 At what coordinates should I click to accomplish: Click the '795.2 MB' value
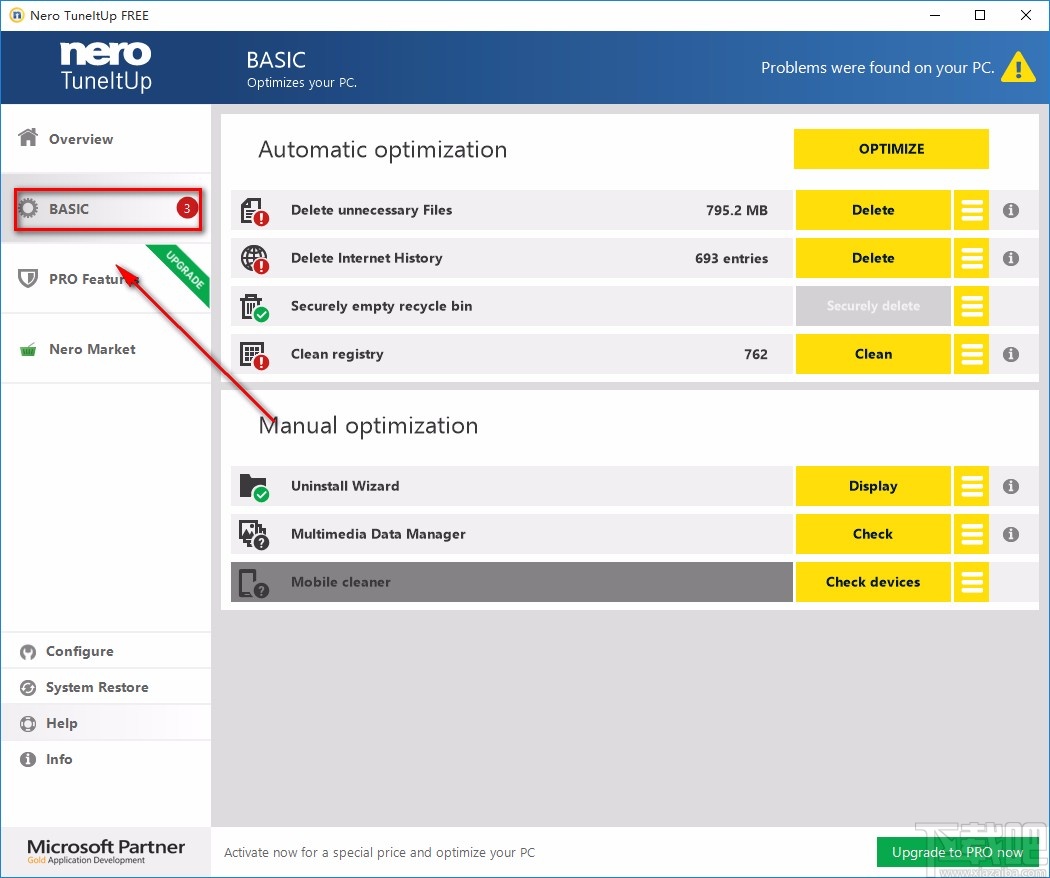(737, 210)
